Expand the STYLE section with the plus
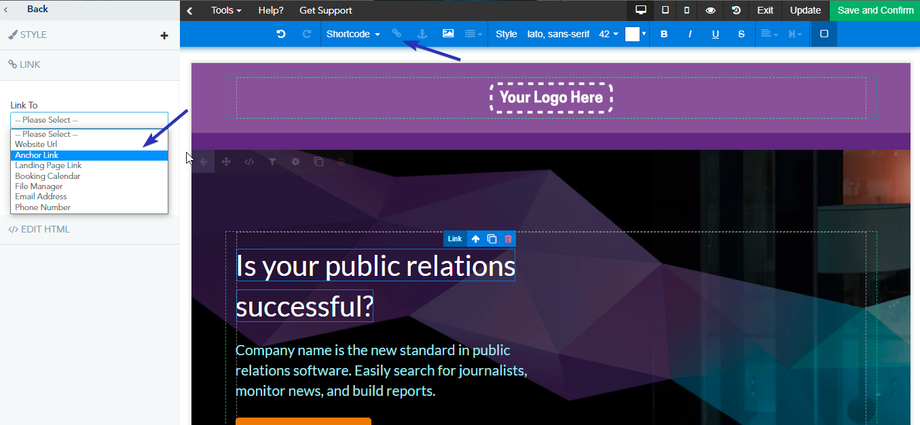 tap(164, 35)
